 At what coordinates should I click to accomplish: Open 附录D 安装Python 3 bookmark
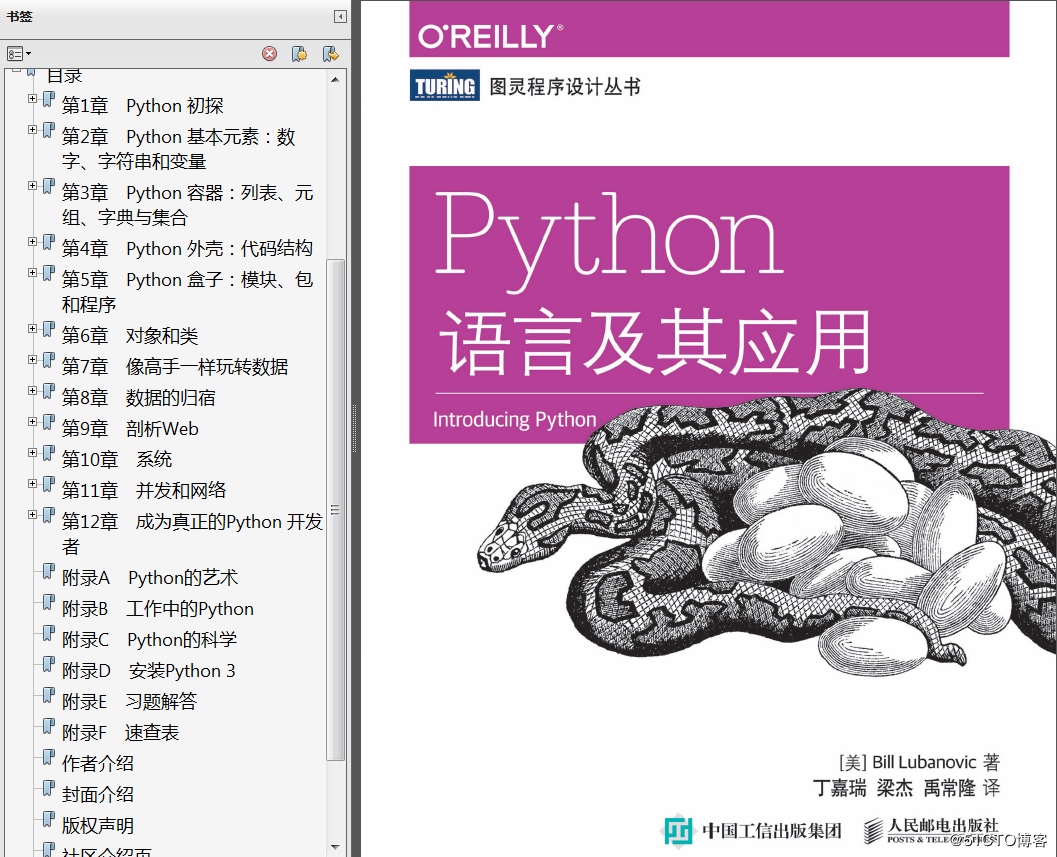148,671
